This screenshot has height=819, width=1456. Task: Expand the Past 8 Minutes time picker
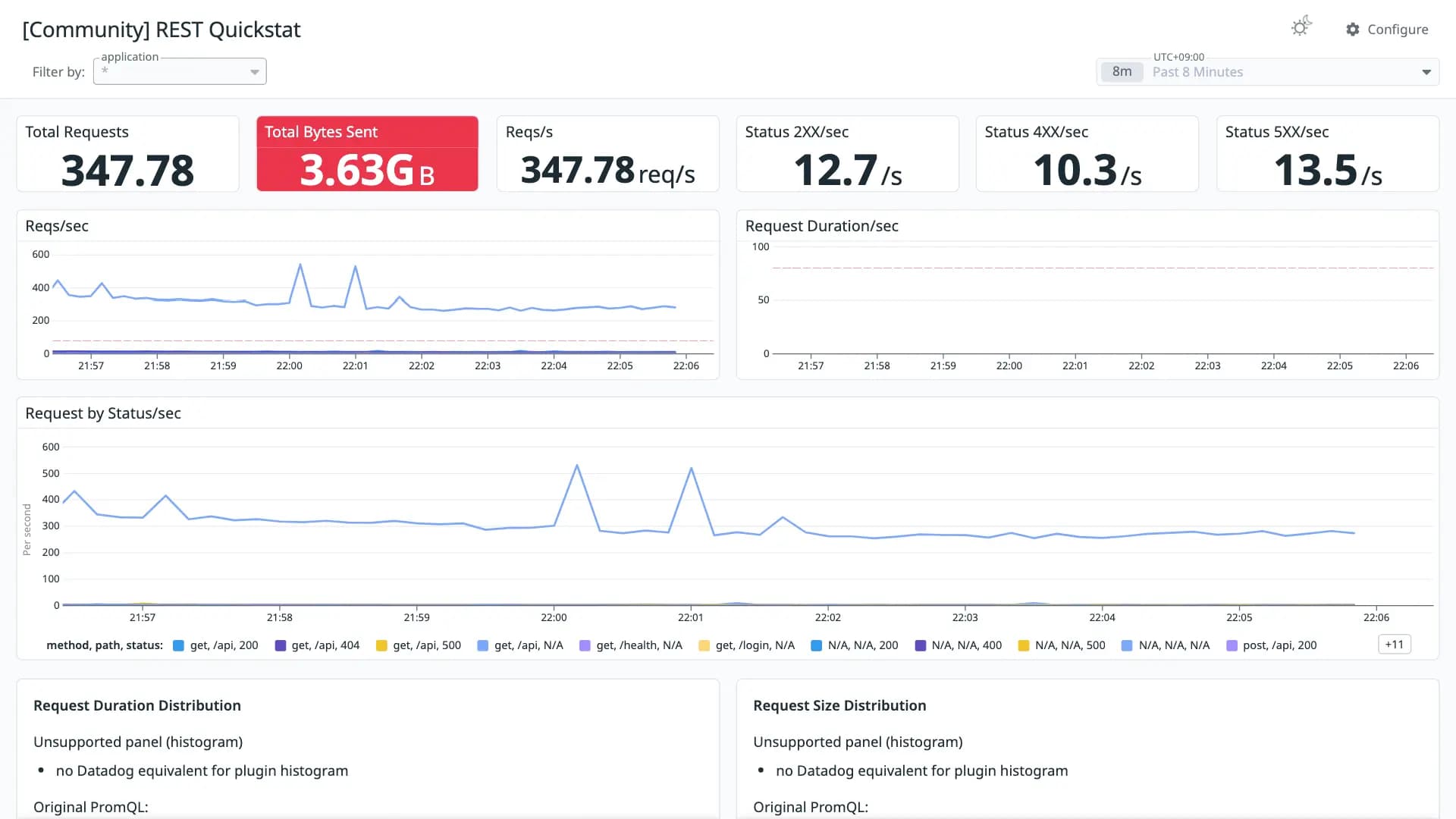coord(1267,71)
